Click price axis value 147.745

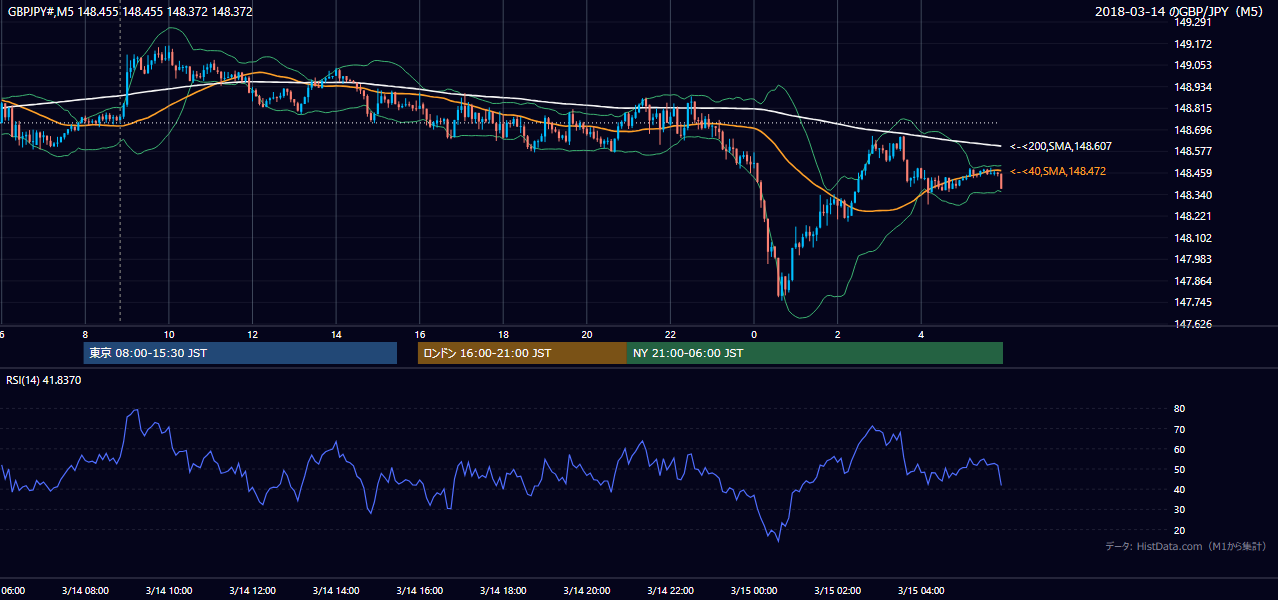pyautogui.click(x=1192, y=302)
